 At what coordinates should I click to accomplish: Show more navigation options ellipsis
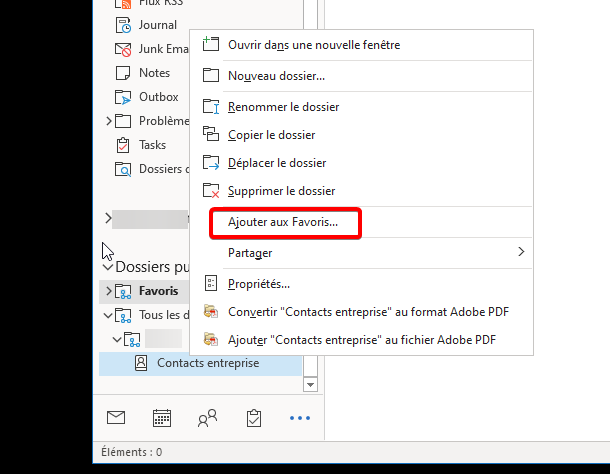pos(300,418)
